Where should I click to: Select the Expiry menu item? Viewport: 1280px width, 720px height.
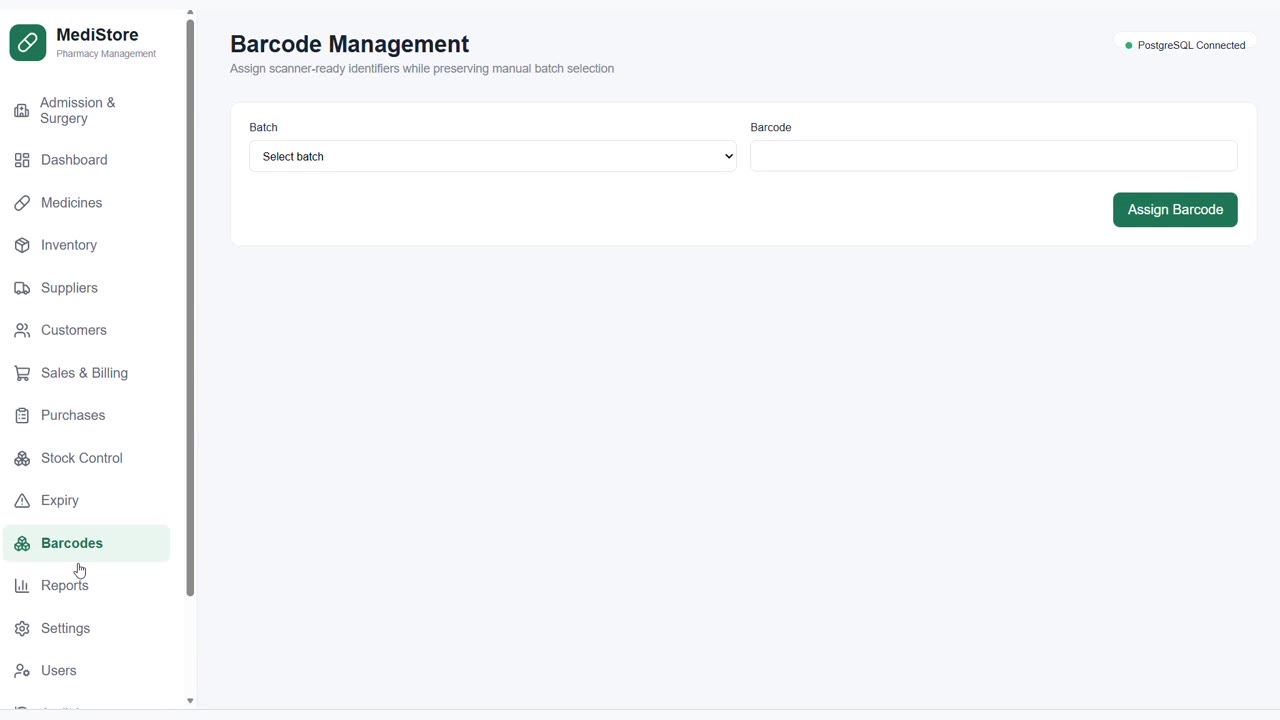pos(87,501)
